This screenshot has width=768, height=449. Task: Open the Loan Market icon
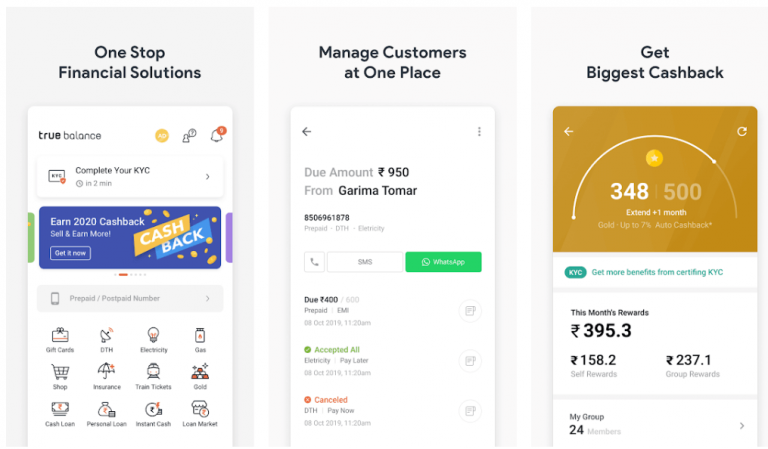pyautogui.click(x=200, y=414)
